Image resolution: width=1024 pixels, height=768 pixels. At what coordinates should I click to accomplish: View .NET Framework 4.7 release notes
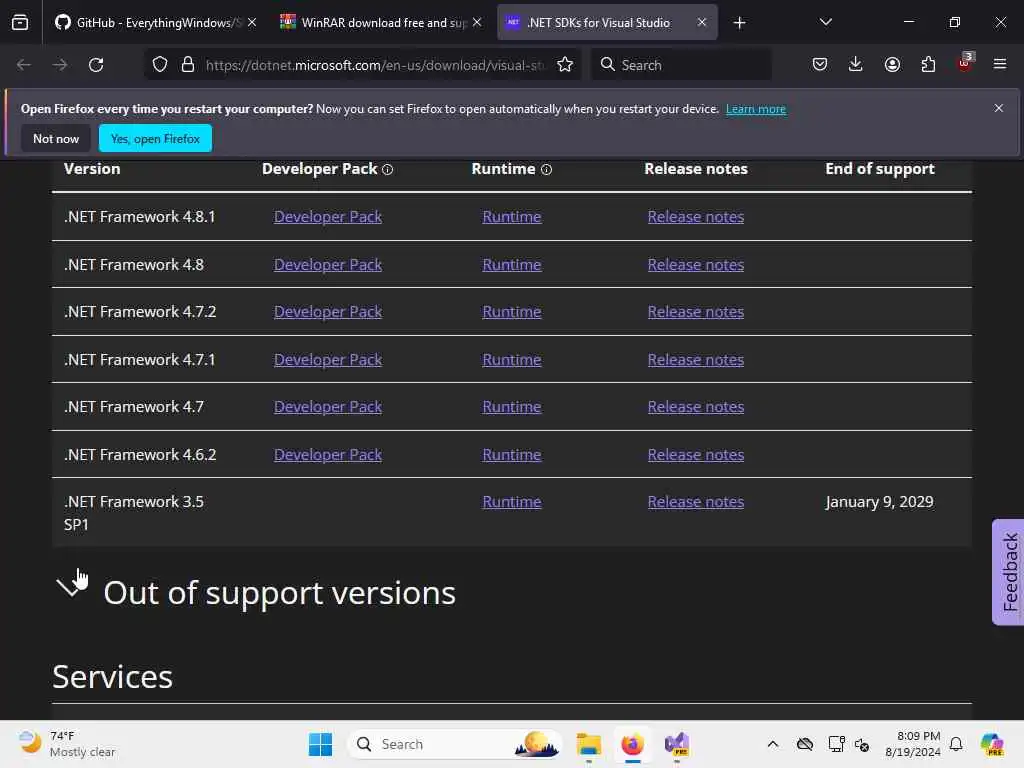[x=696, y=407]
